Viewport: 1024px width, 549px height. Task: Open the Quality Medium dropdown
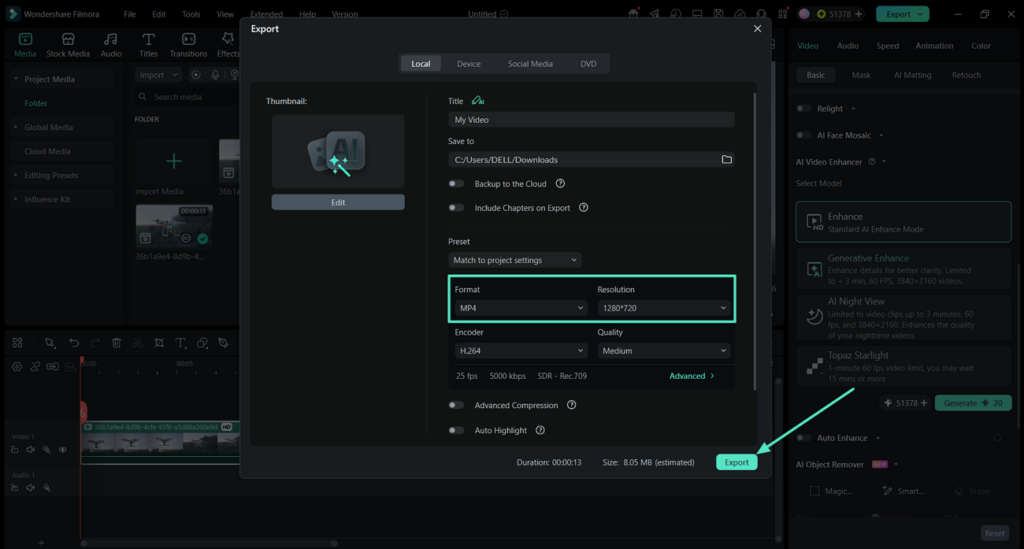coord(664,351)
